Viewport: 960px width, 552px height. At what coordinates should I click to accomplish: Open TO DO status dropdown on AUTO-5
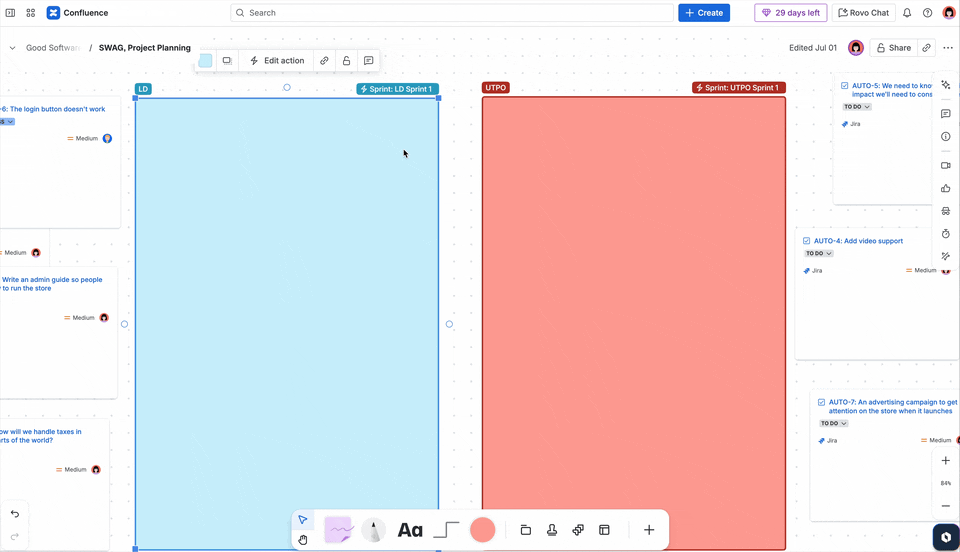(x=857, y=106)
